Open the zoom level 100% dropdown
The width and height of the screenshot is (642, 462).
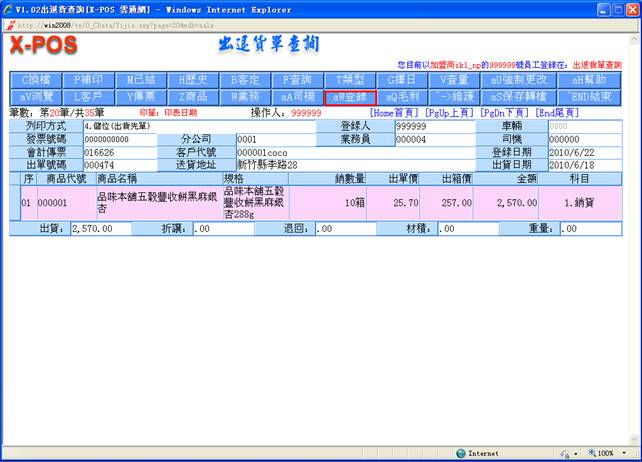[x=605, y=453]
